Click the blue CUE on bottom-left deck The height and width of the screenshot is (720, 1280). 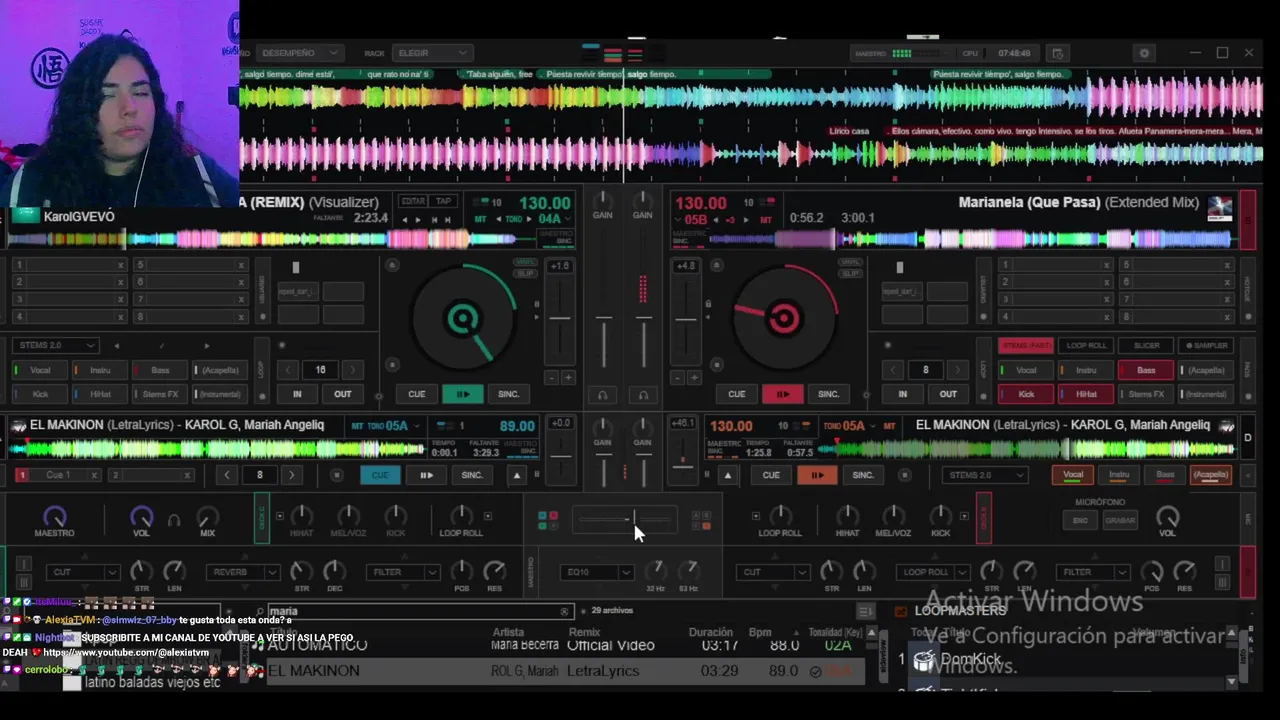pyautogui.click(x=380, y=475)
